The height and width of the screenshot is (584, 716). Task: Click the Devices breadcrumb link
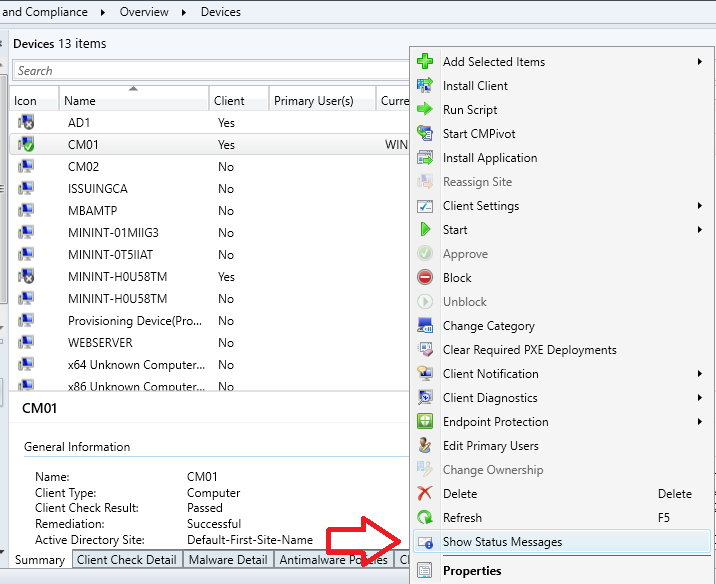tap(221, 12)
